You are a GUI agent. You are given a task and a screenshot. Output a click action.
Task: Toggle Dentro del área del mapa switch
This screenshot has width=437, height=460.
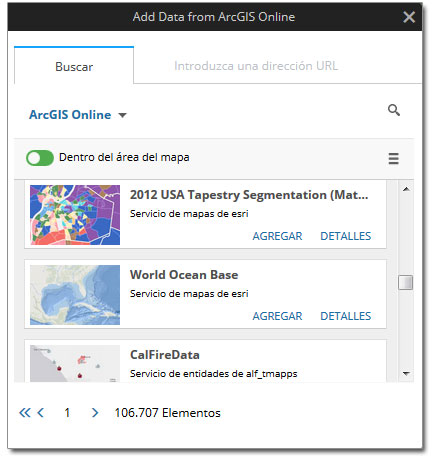(40, 158)
